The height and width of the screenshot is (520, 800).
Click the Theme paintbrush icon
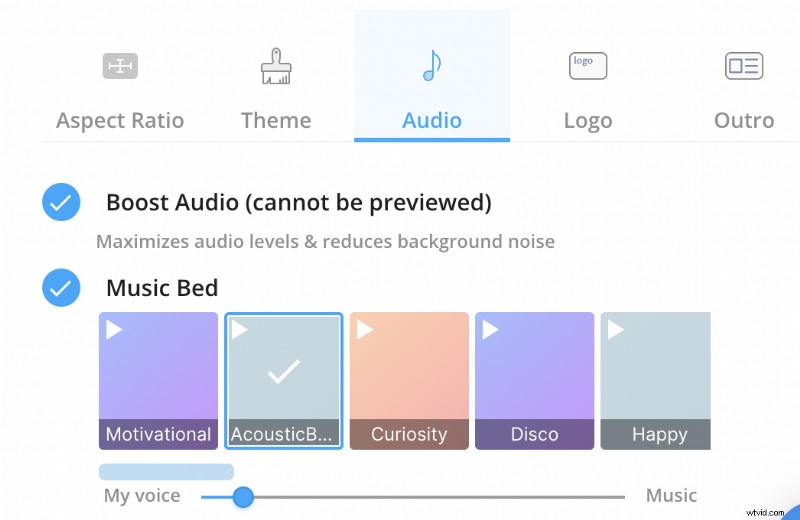276,67
